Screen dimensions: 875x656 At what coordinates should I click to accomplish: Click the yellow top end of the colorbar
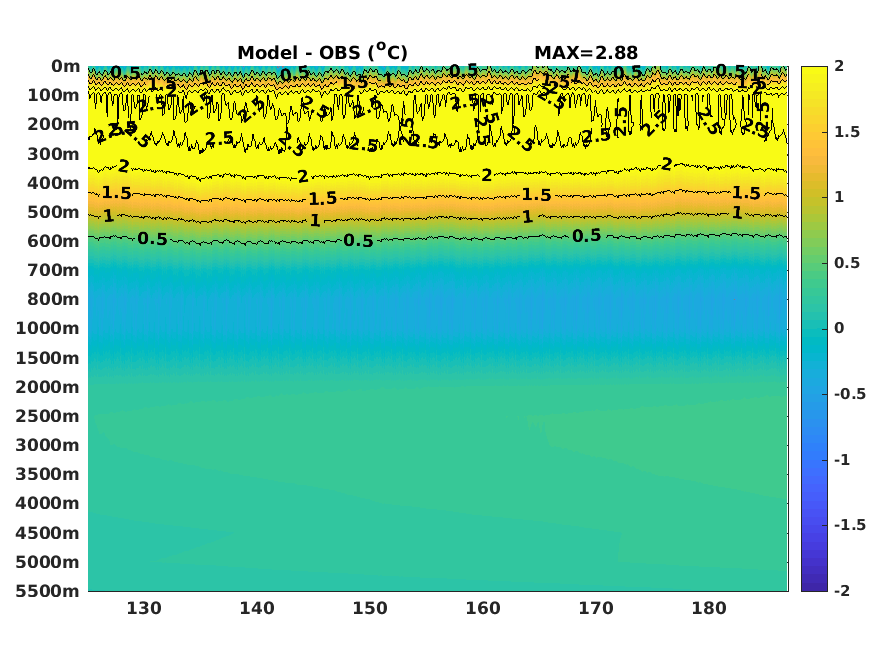pyautogui.click(x=814, y=71)
